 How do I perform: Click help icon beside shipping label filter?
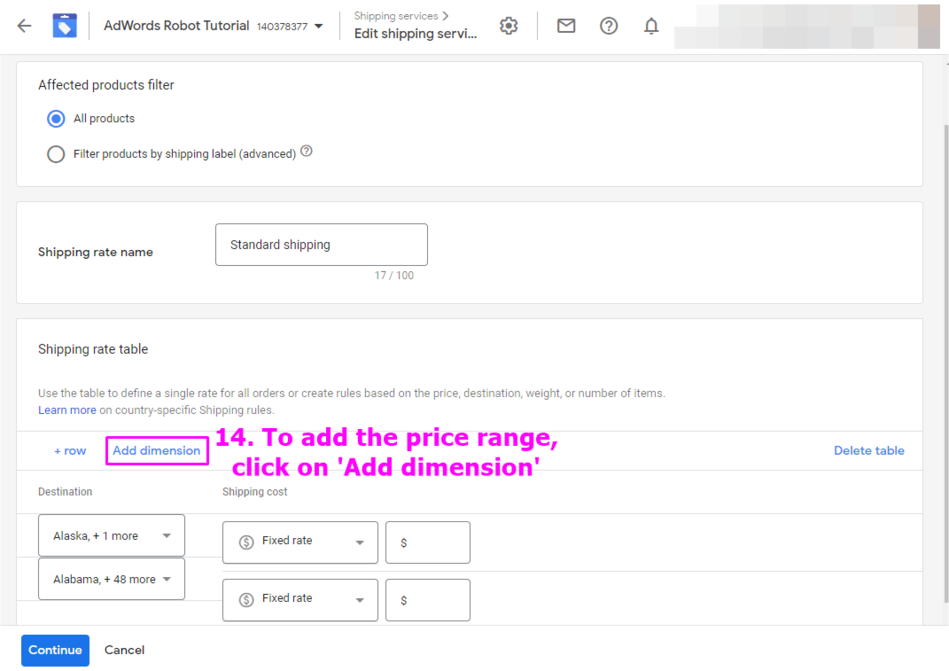tap(307, 152)
